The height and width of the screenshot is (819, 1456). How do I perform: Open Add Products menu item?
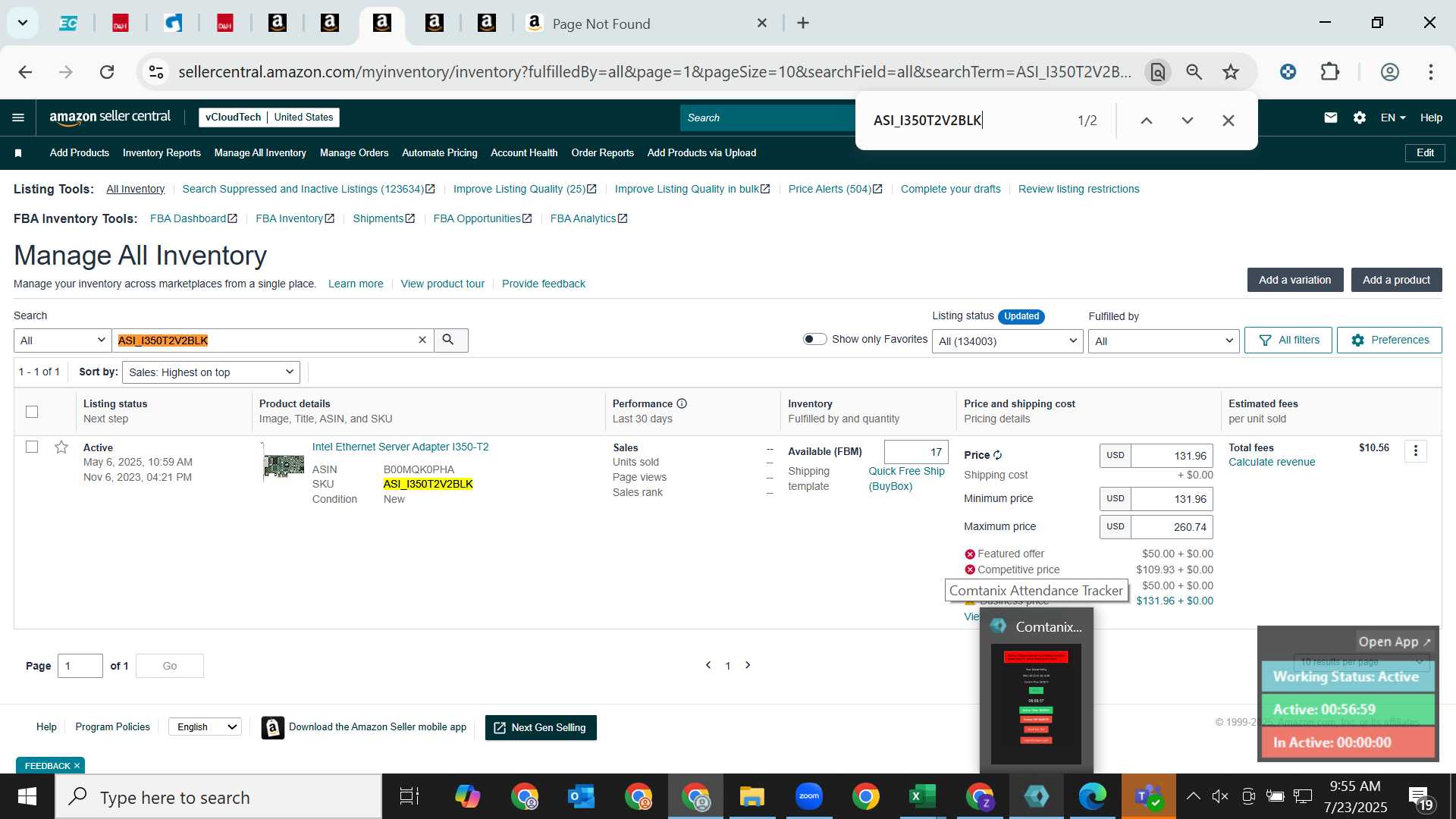pos(80,153)
